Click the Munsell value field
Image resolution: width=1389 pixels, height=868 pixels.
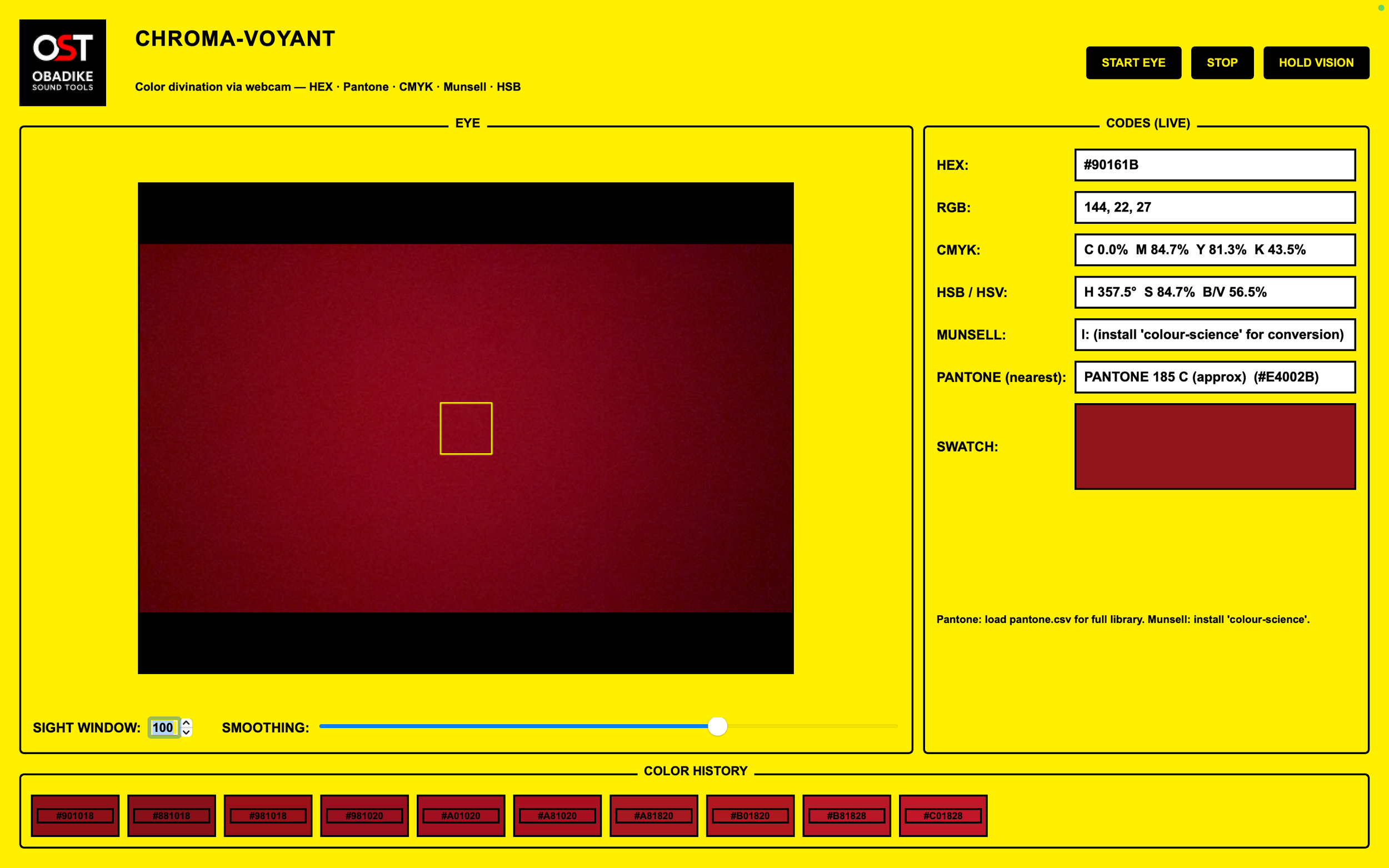[1215, 335]
